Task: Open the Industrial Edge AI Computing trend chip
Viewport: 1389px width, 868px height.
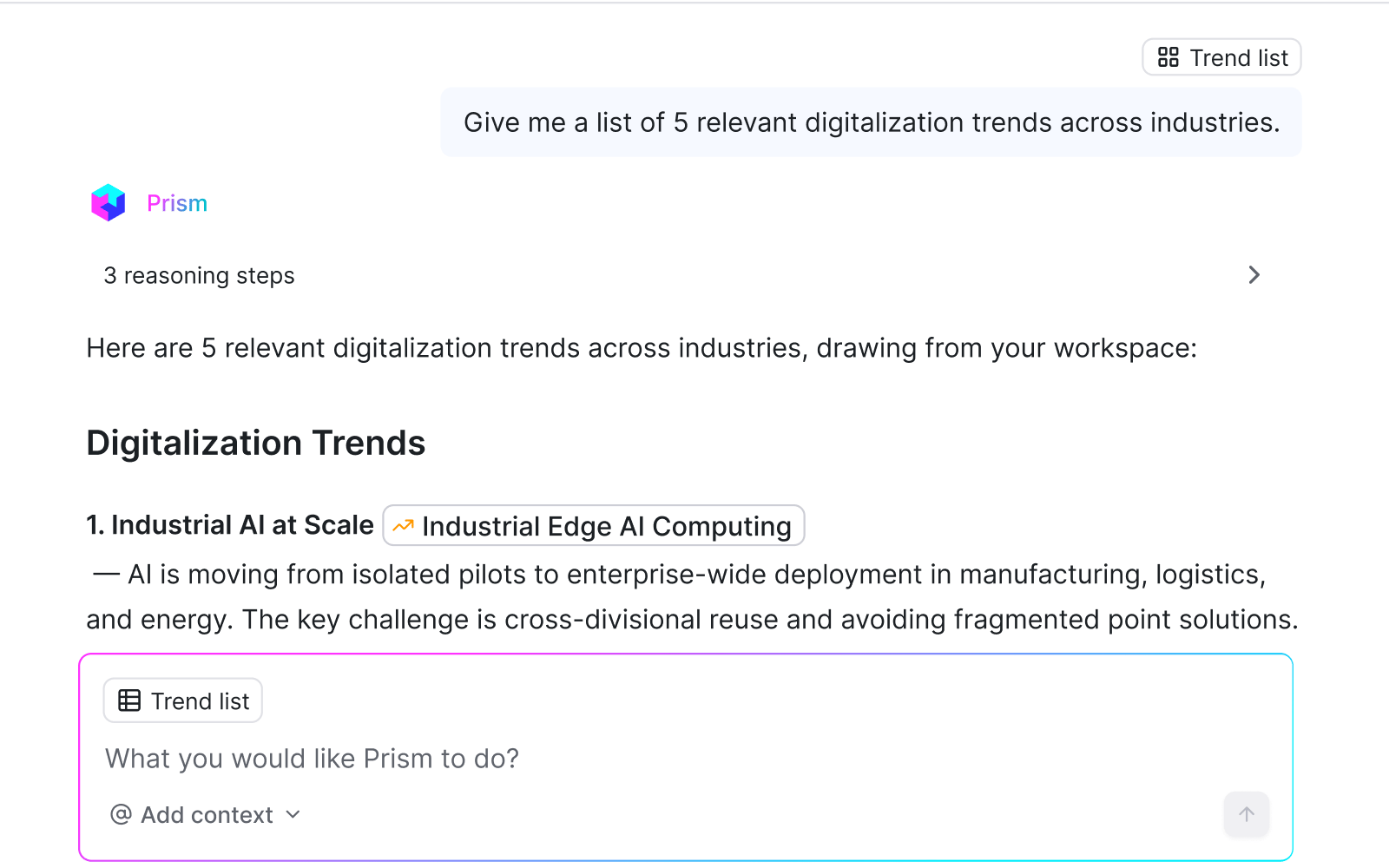Action: (594, 526)
